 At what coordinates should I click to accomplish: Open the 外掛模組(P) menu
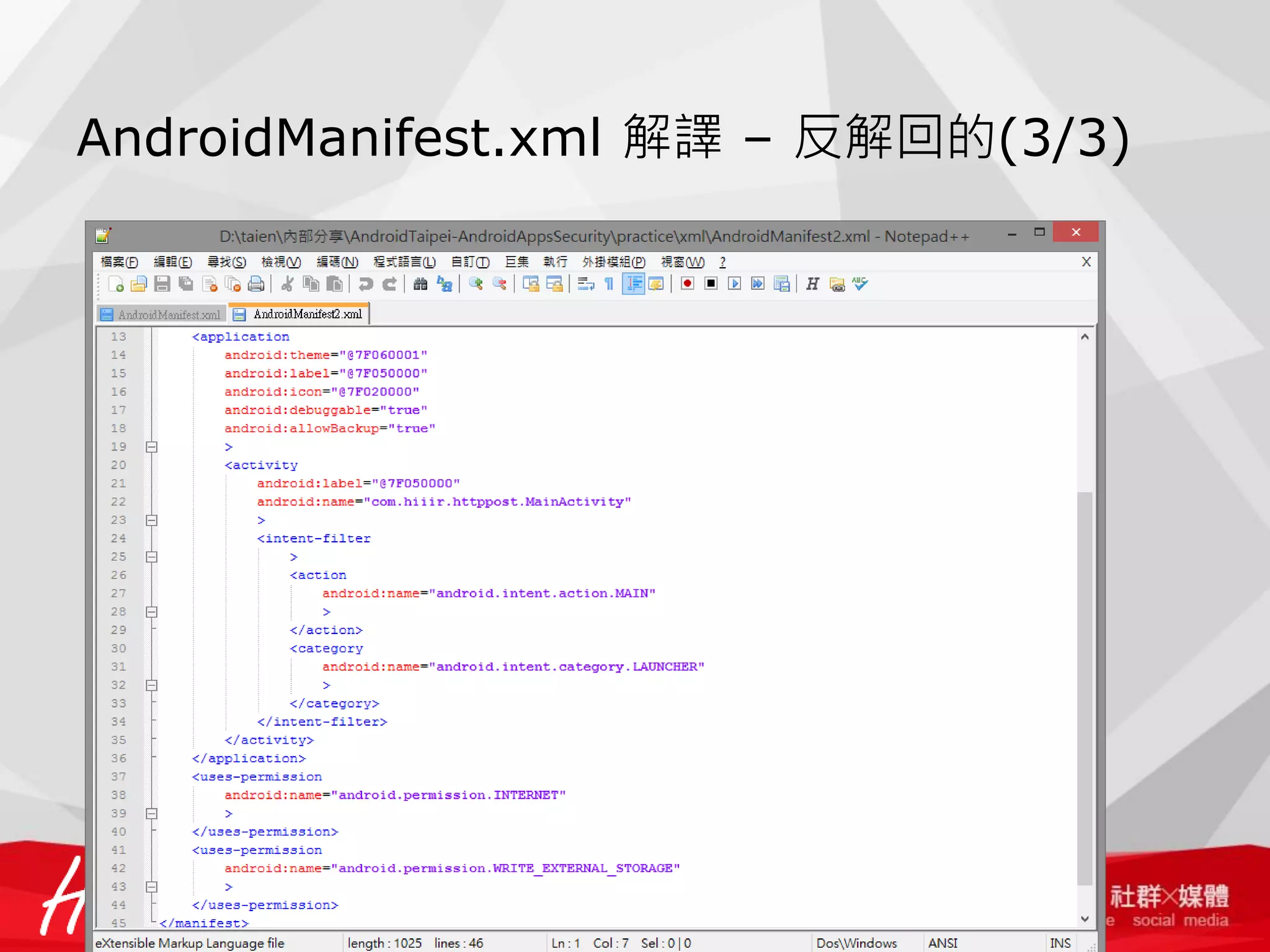[x=614, y=262]
